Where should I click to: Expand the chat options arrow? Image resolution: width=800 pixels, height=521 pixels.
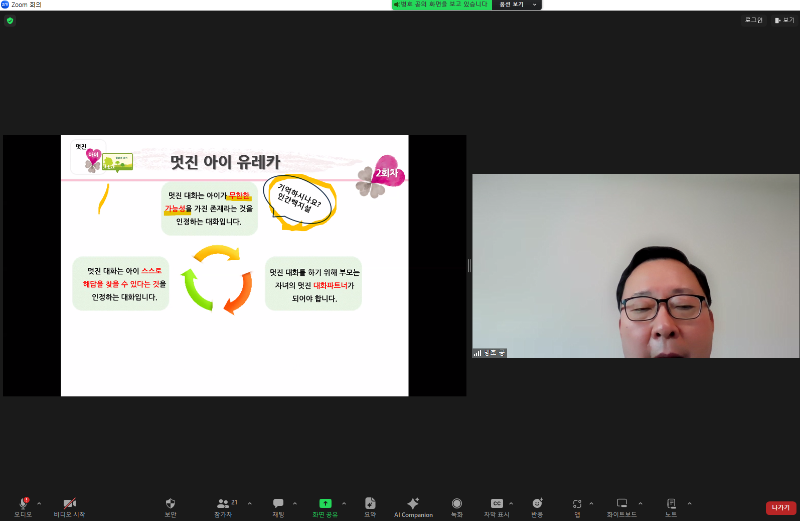(x=295, y=504)
